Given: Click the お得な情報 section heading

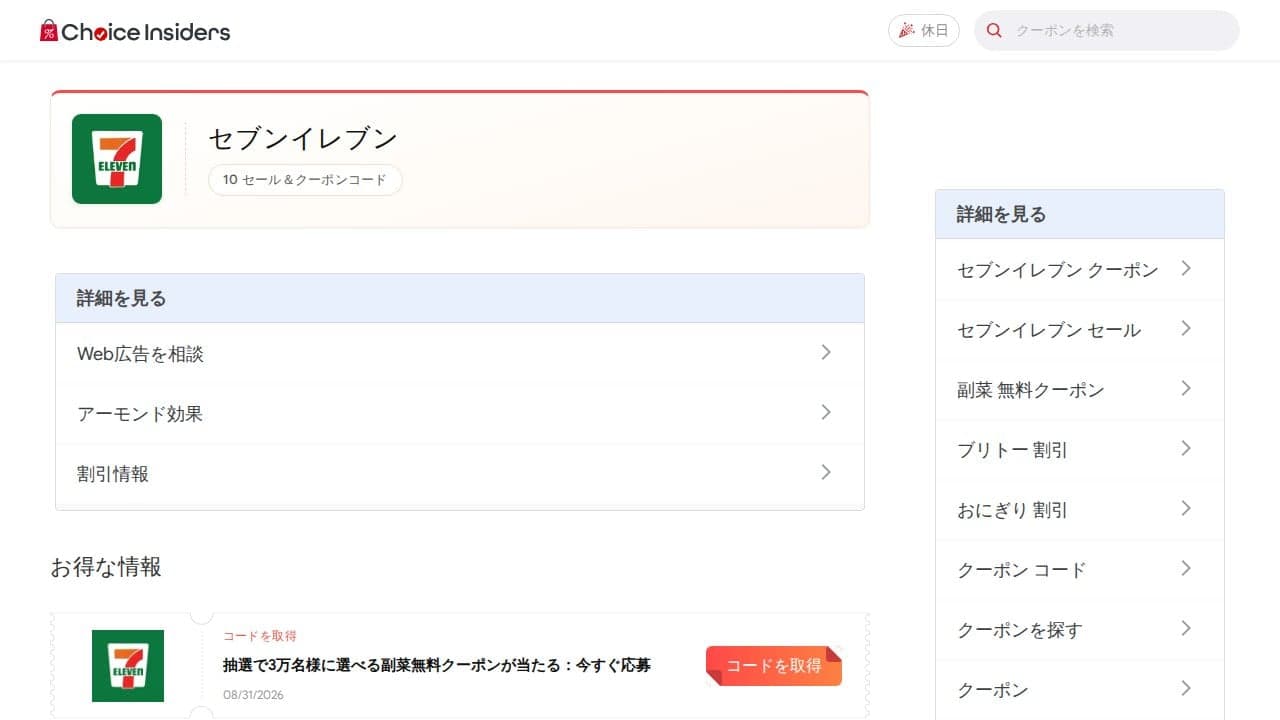Looking at the screenshot, I should click(106, 567).
